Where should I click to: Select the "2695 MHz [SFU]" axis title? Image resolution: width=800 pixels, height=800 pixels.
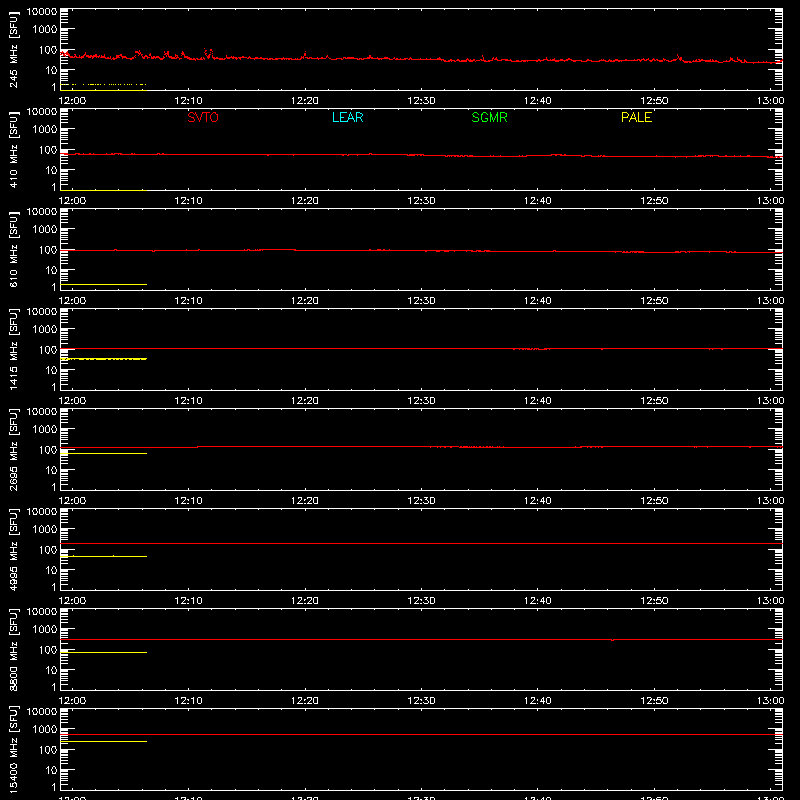pos(13,449)
